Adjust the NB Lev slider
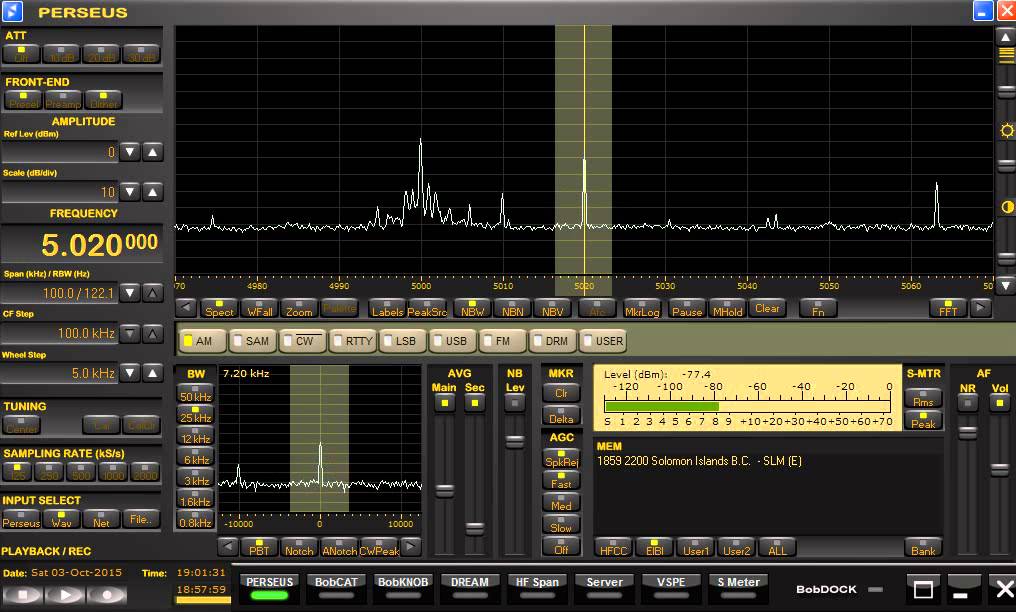 point(514,442)
